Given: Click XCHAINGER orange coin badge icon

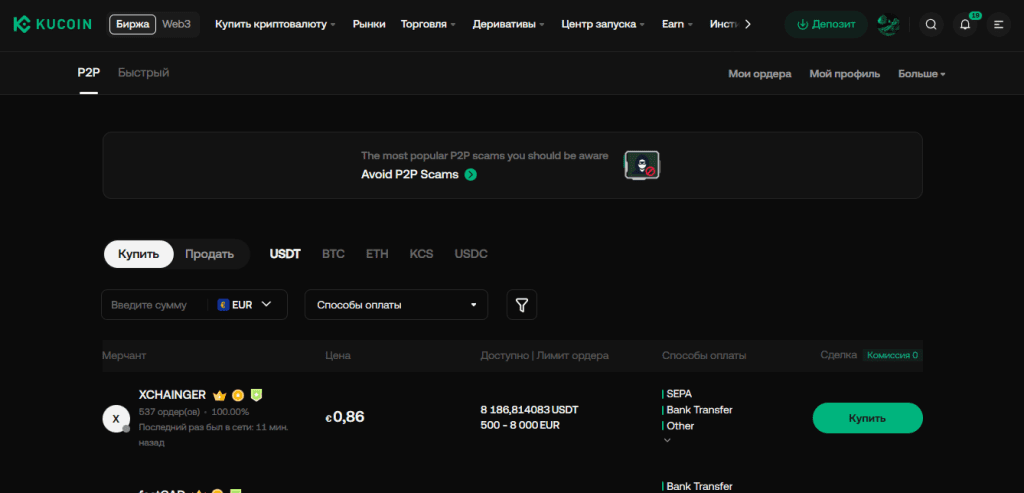Looking at the screenshot, I should pyautogui.click(x=238, y=395).
